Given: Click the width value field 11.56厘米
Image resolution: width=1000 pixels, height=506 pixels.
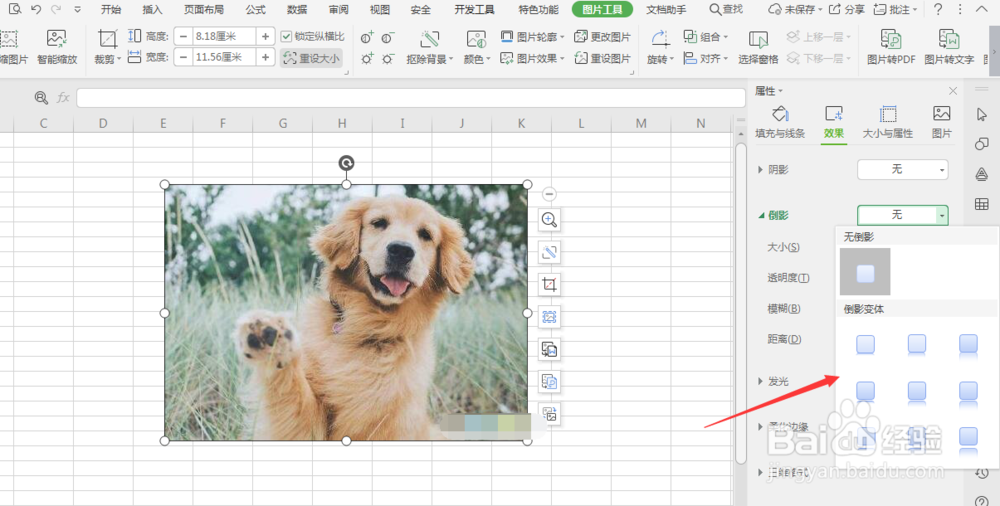Looking at the screenshot, I should (224, 57).
